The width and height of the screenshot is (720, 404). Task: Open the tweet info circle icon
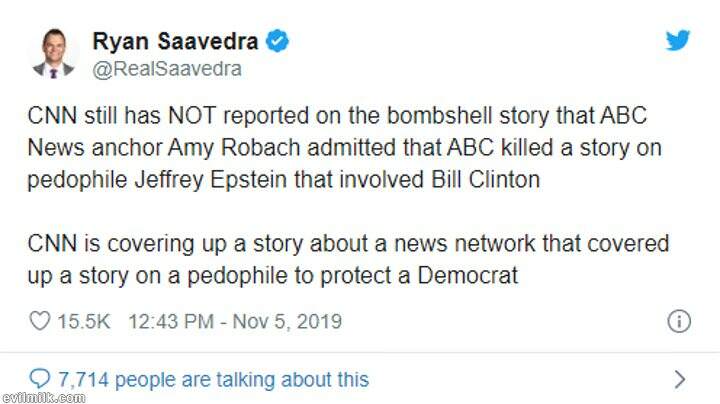coord(679,321)
